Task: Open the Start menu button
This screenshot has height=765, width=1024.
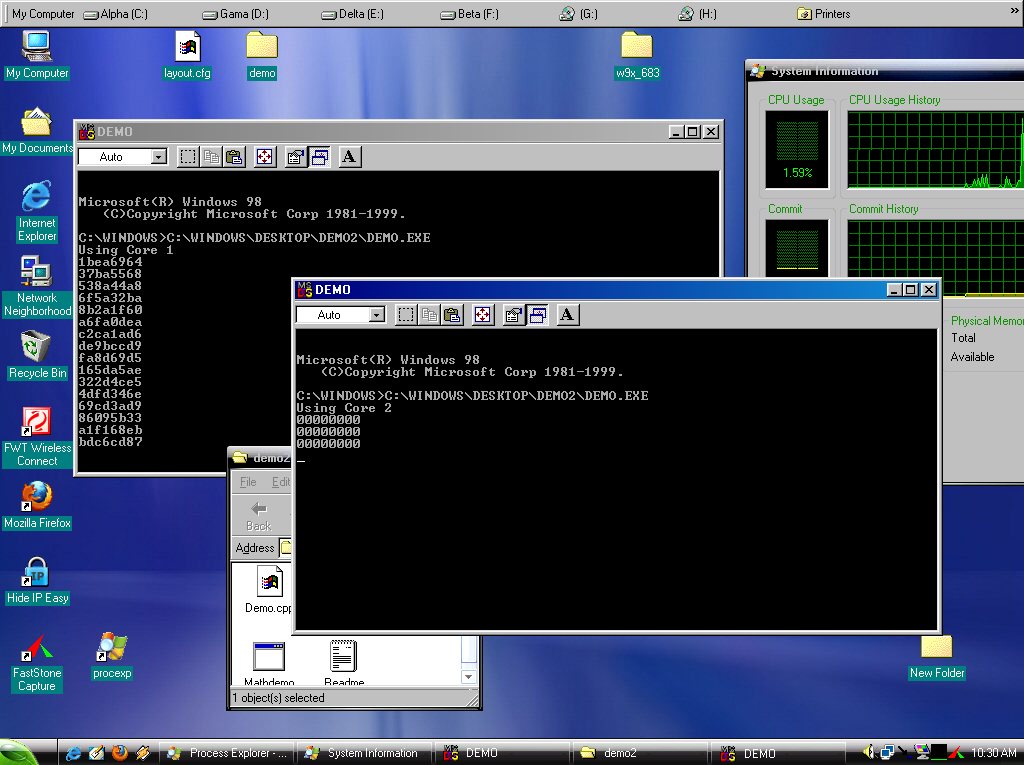Action: pos(20,753)
